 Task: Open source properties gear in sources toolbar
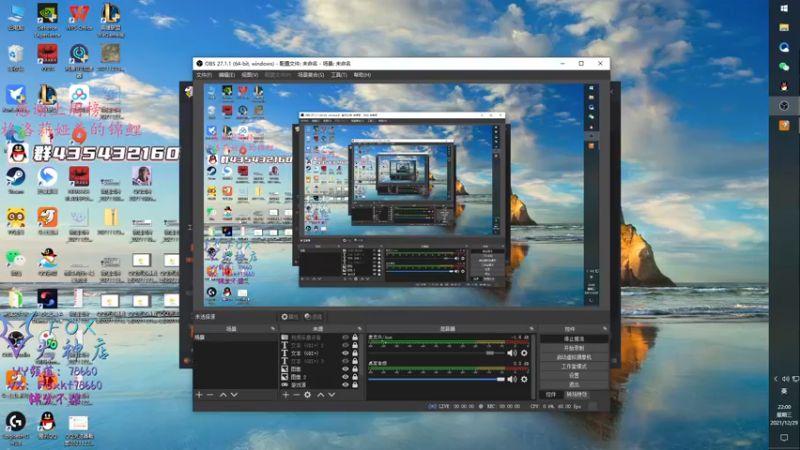point(307,394)
